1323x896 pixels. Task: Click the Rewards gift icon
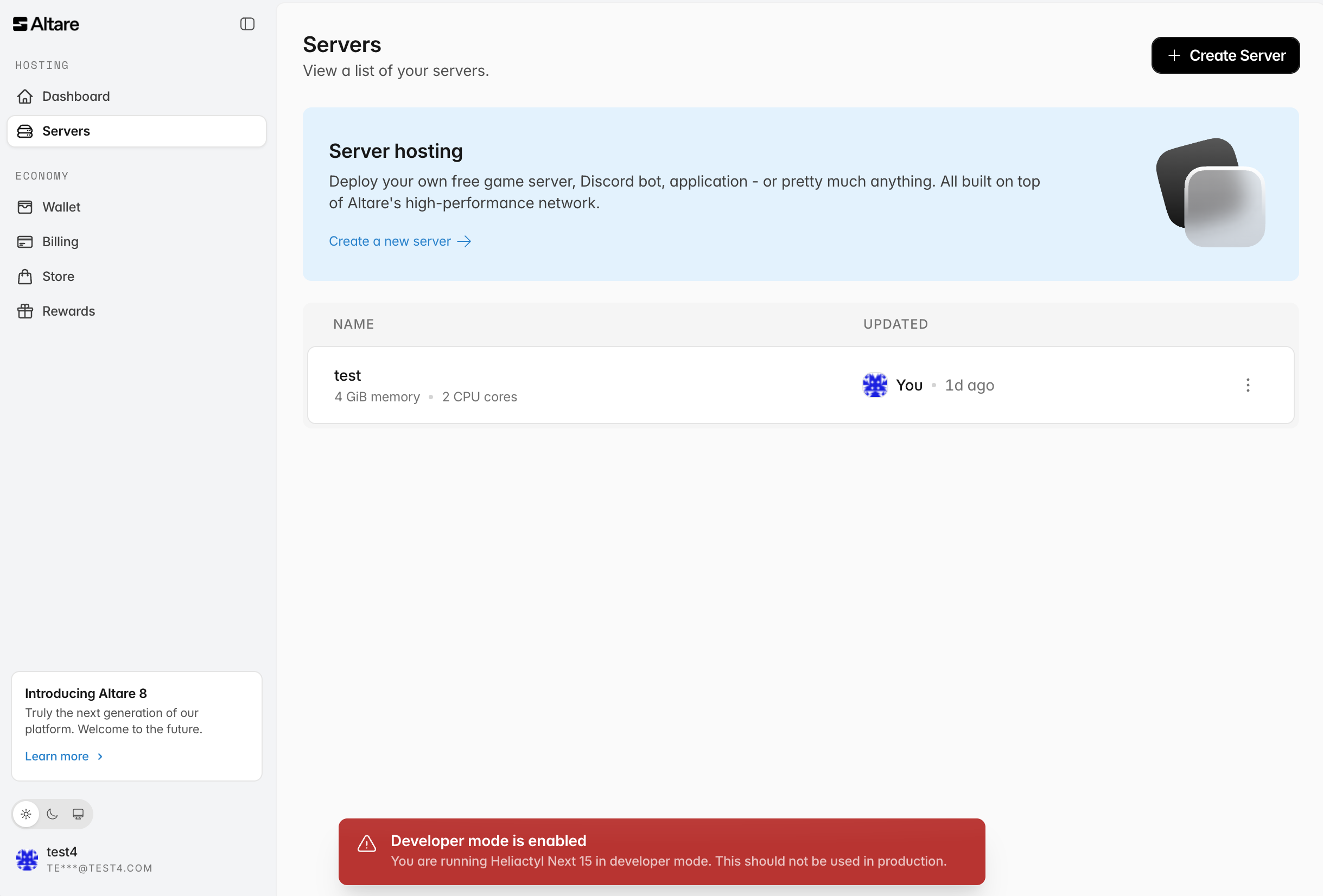(x=25, y=311)
